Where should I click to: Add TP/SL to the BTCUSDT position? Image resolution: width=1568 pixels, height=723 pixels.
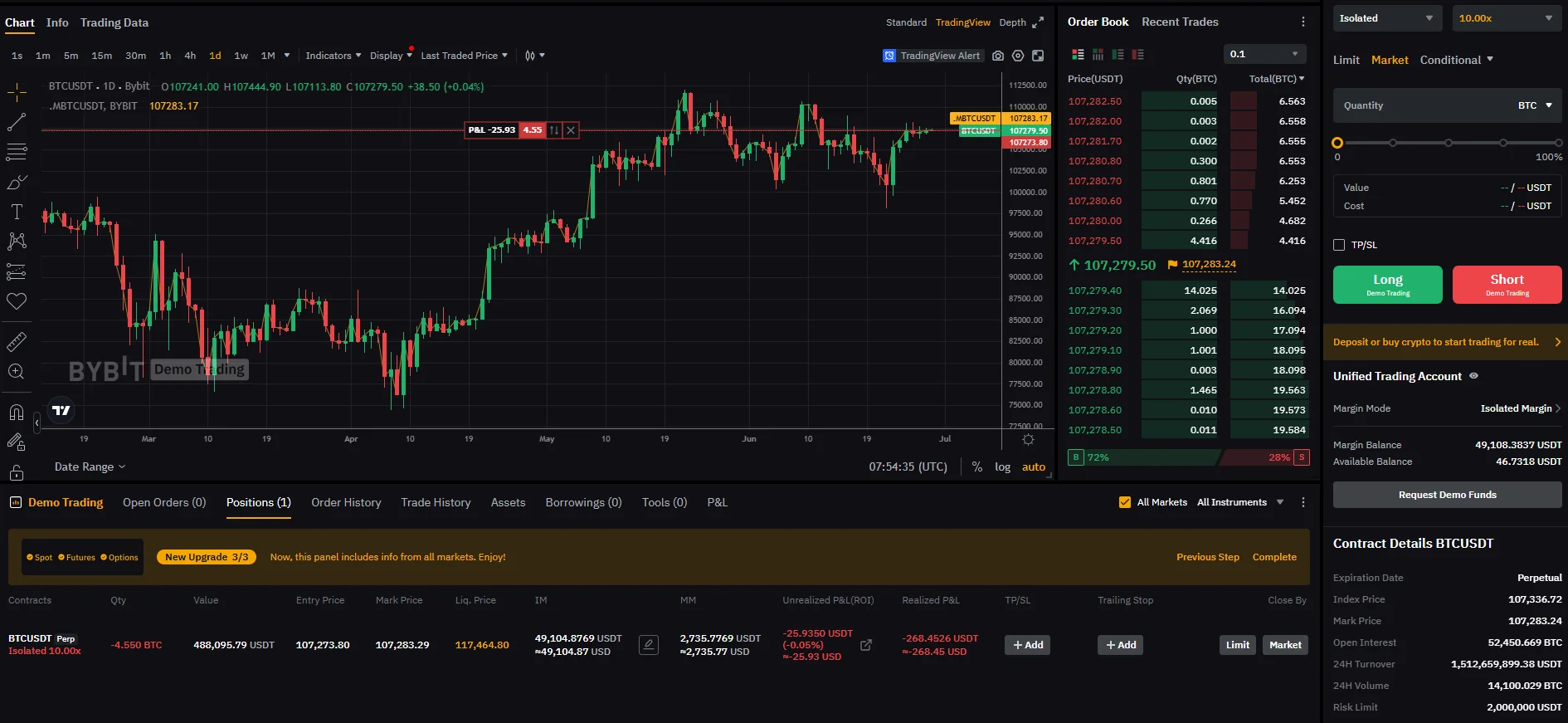click(x=1027, y=645)
